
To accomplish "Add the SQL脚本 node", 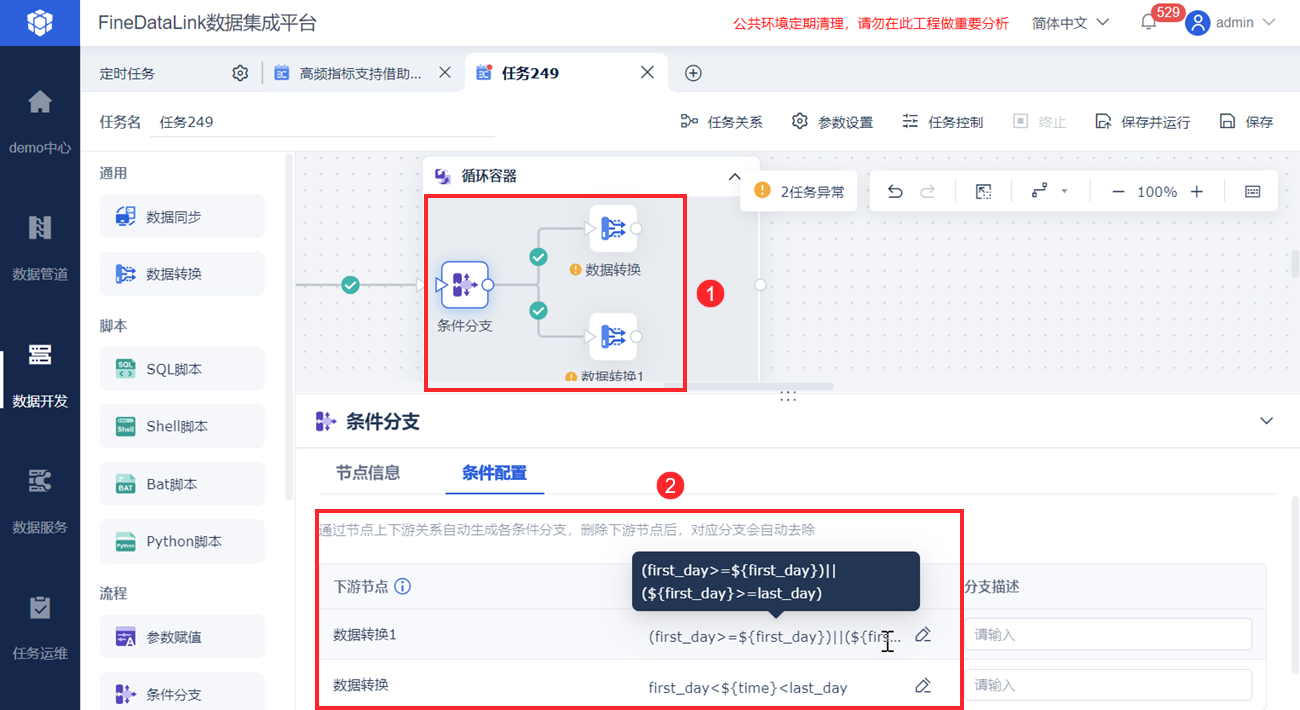I will [182, 369].
